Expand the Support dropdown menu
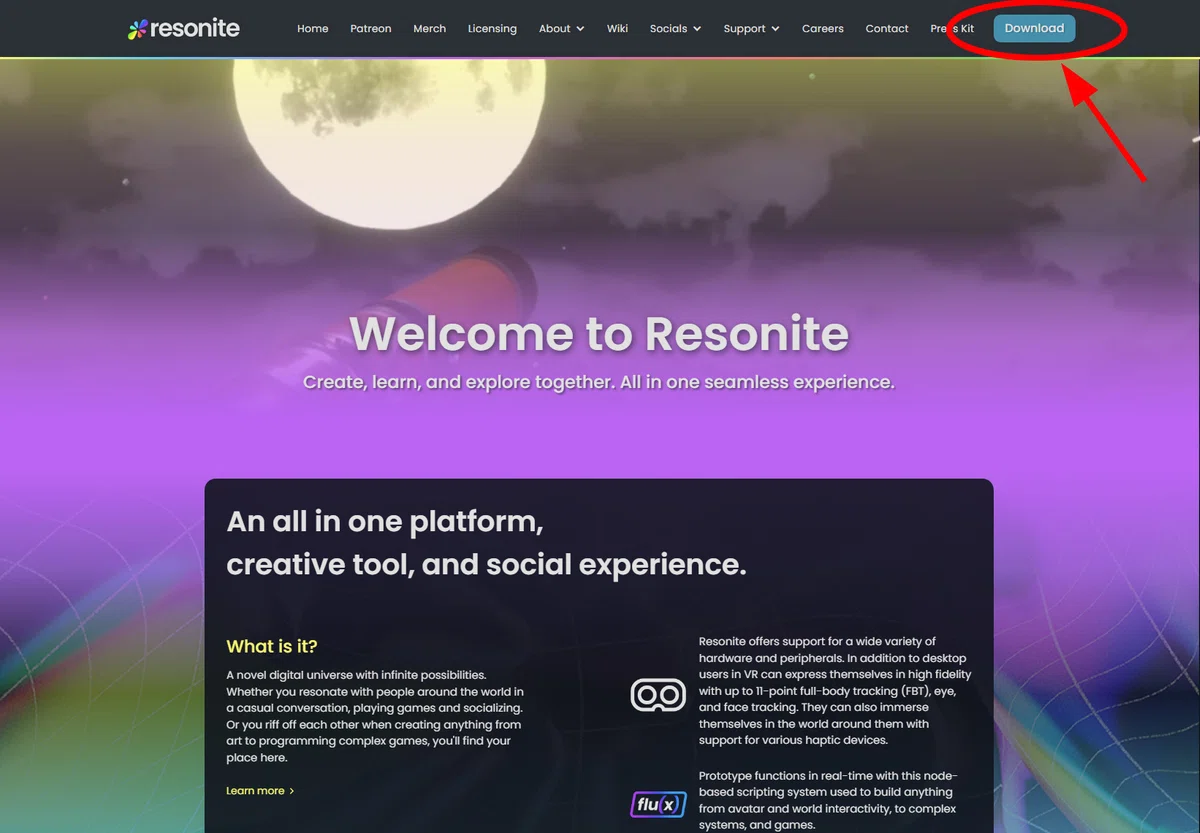This screenshot has width=1200, height=833. (752, 29)
